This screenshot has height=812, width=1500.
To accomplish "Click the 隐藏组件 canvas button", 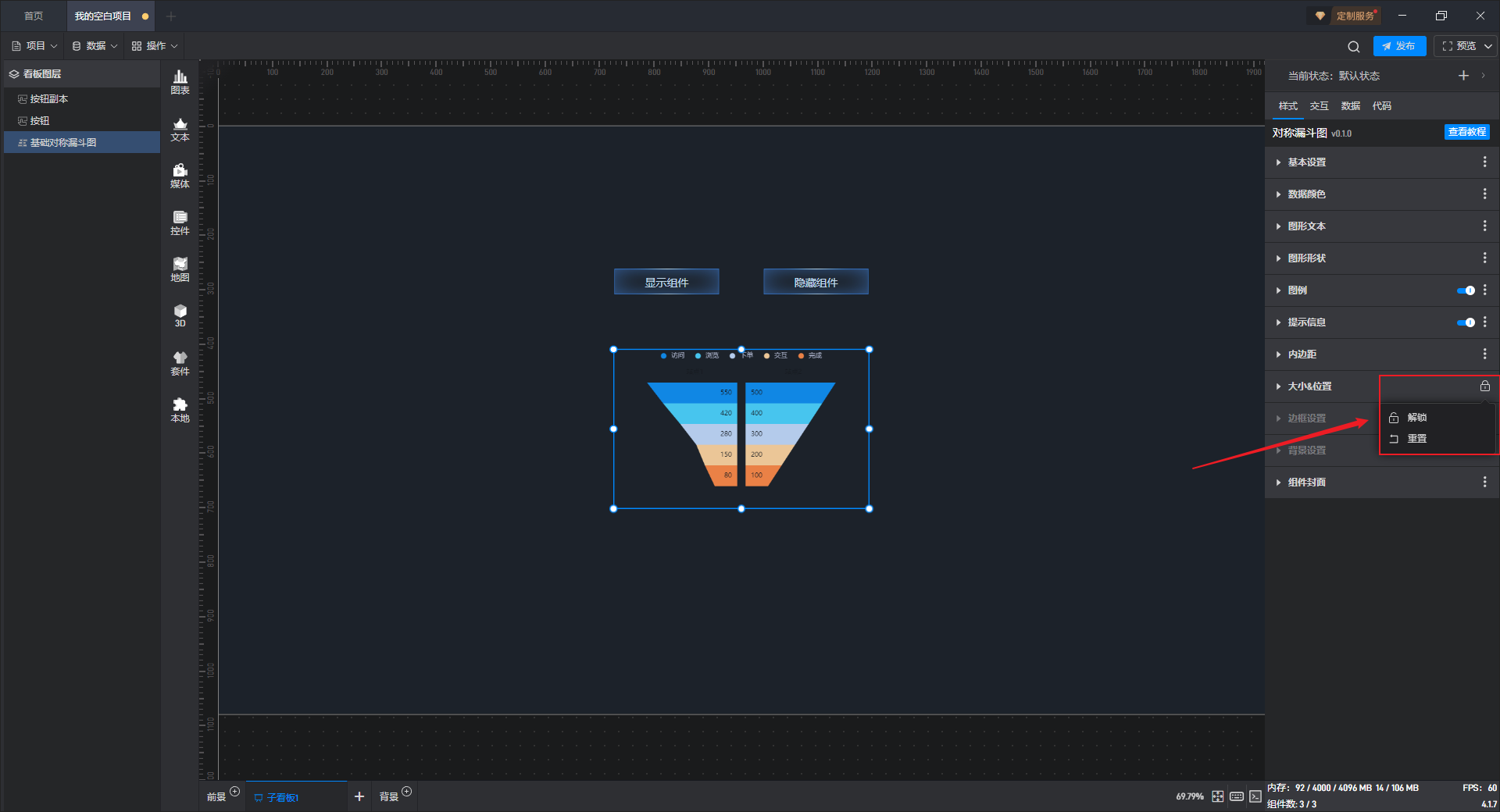I will (816, 282).
